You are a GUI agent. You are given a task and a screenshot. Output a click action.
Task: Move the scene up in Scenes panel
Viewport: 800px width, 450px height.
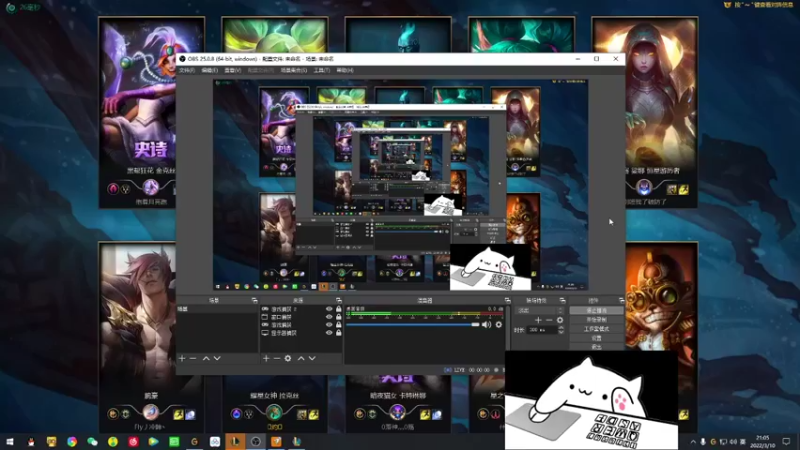206,359
